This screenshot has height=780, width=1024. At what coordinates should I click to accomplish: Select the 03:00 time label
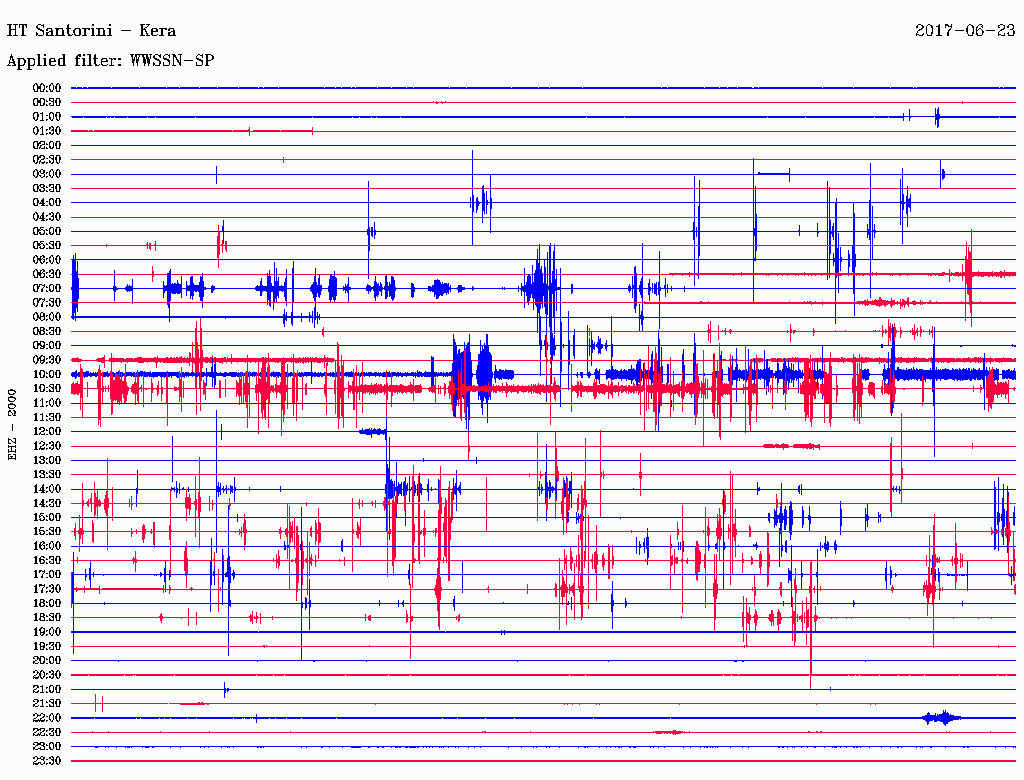tap(47, 174)
